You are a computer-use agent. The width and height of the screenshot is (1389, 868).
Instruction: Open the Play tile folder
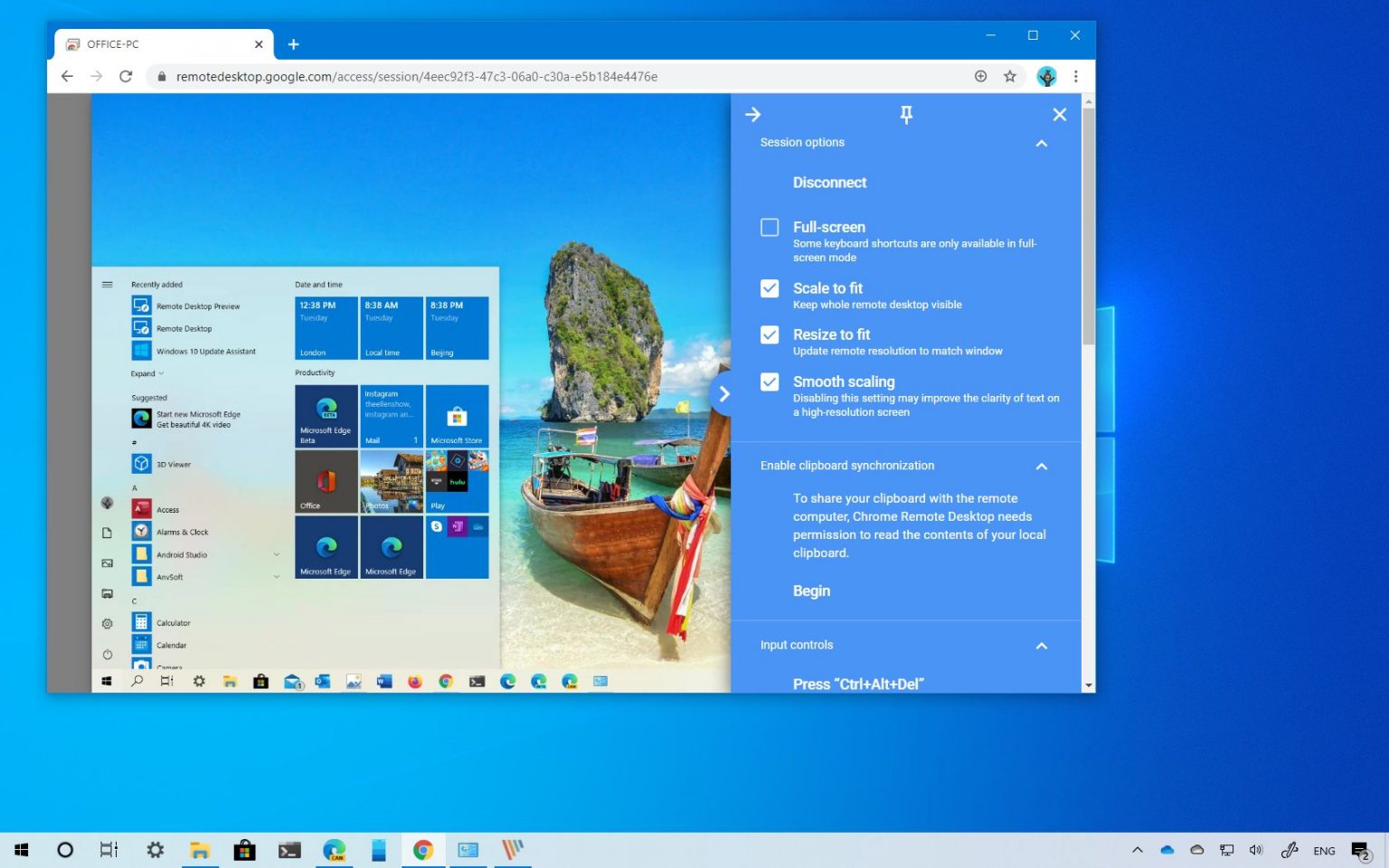457,482
